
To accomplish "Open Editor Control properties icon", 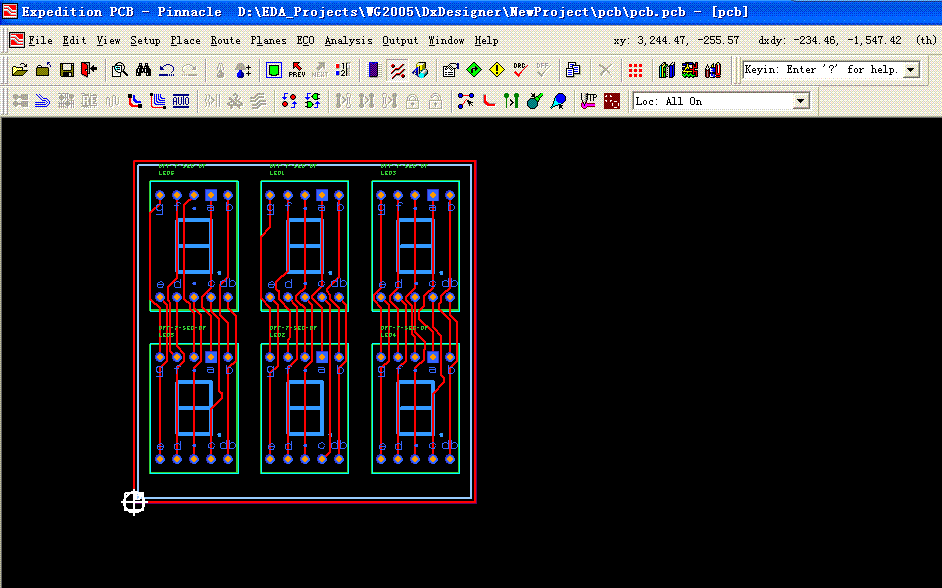I will (x=450, y=70).
